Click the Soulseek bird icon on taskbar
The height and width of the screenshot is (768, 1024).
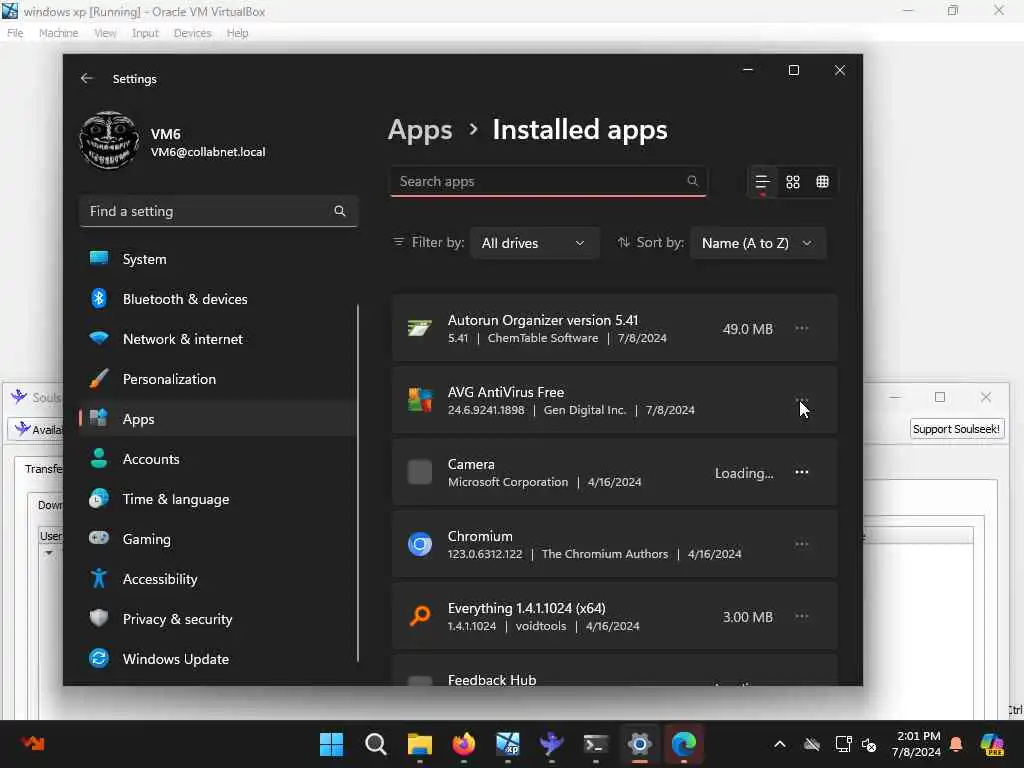(552, 744)
